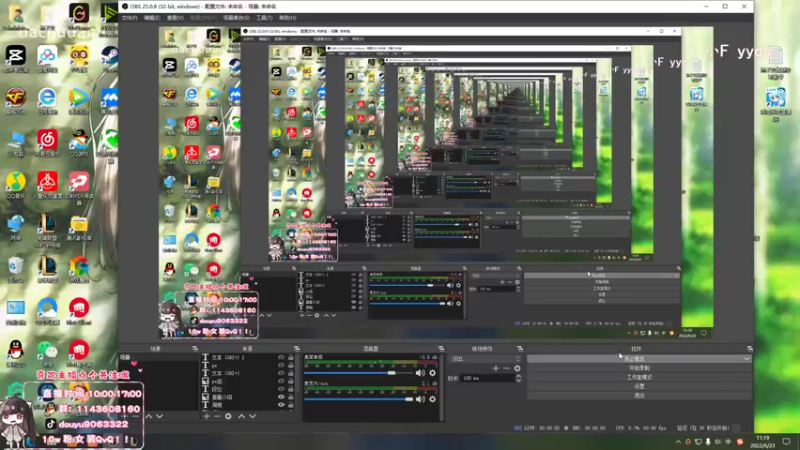Screen dimensions: 800x450
Task: Move selected source up
Action: tap(241, 416)
